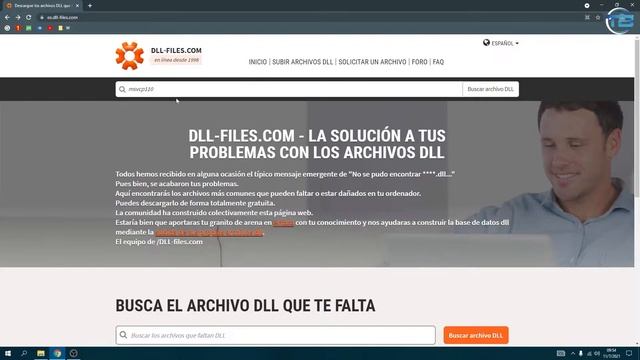Click the DLL-FILES.COM site title text
Screen dimensions: 640x360
coord(176,50)
